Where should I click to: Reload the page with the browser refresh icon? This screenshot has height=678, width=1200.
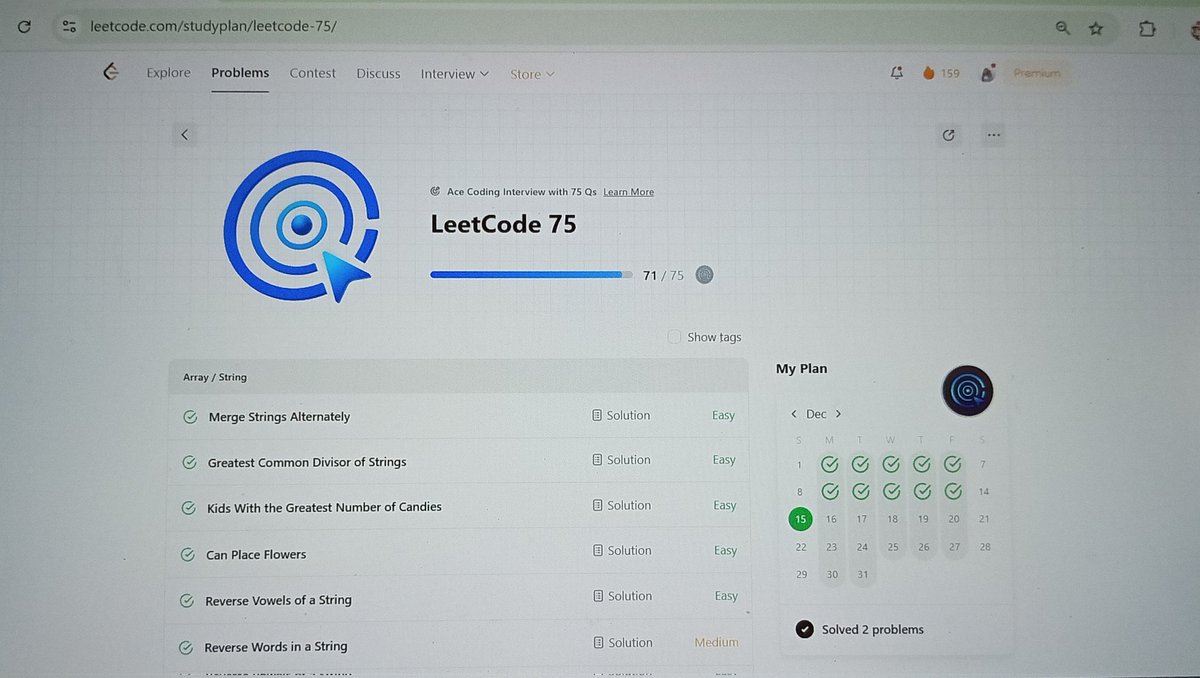(x=24, y=27)
